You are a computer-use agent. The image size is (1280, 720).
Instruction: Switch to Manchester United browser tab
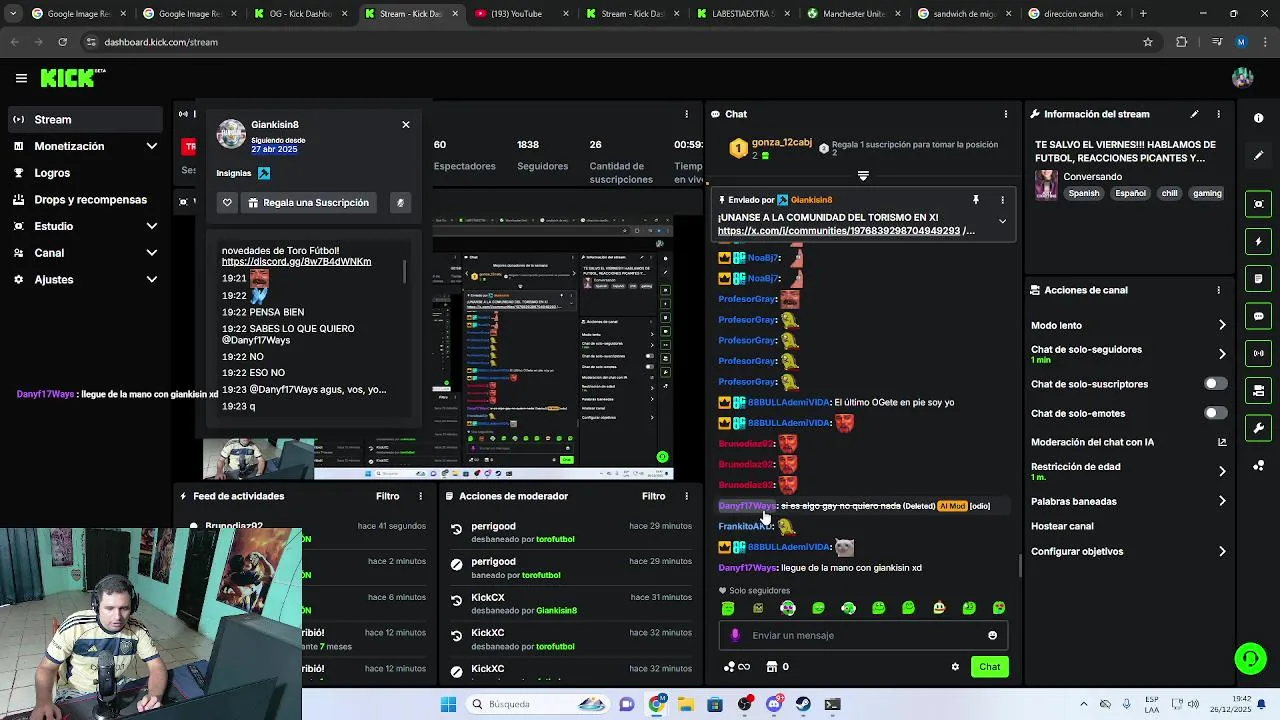853,14
